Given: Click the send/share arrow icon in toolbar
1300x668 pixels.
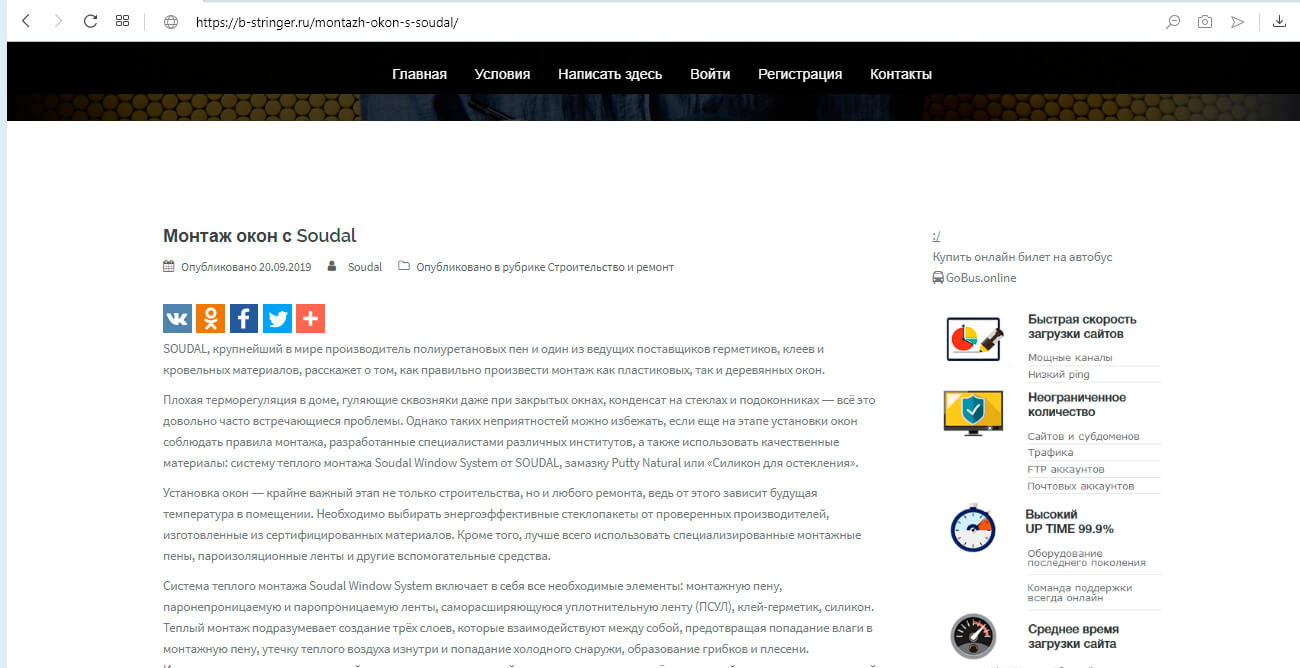Looking at the screenshot, I should click(1237, 22).
